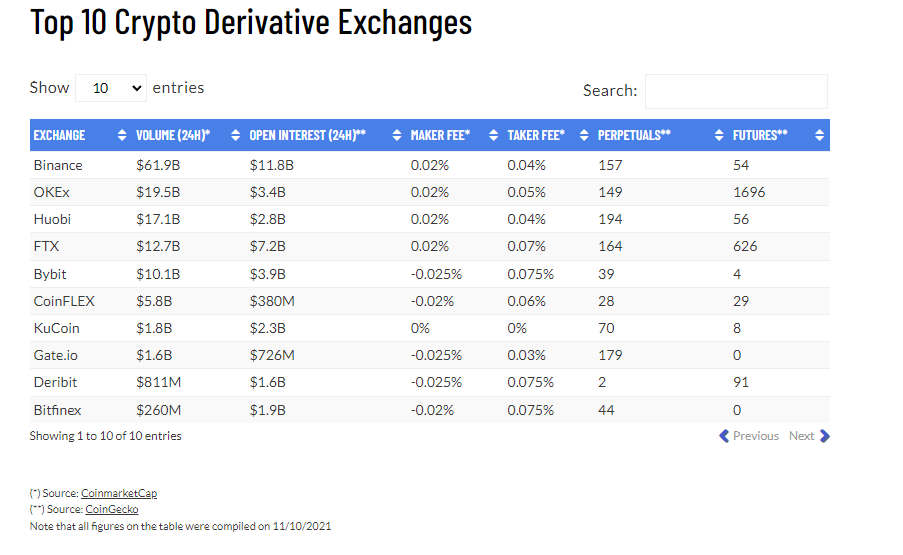This screenshot has height=555, width=903.
Task: Sort by Exchange column sort arrows
Action: pyautogui.click(x=122, y=136)
